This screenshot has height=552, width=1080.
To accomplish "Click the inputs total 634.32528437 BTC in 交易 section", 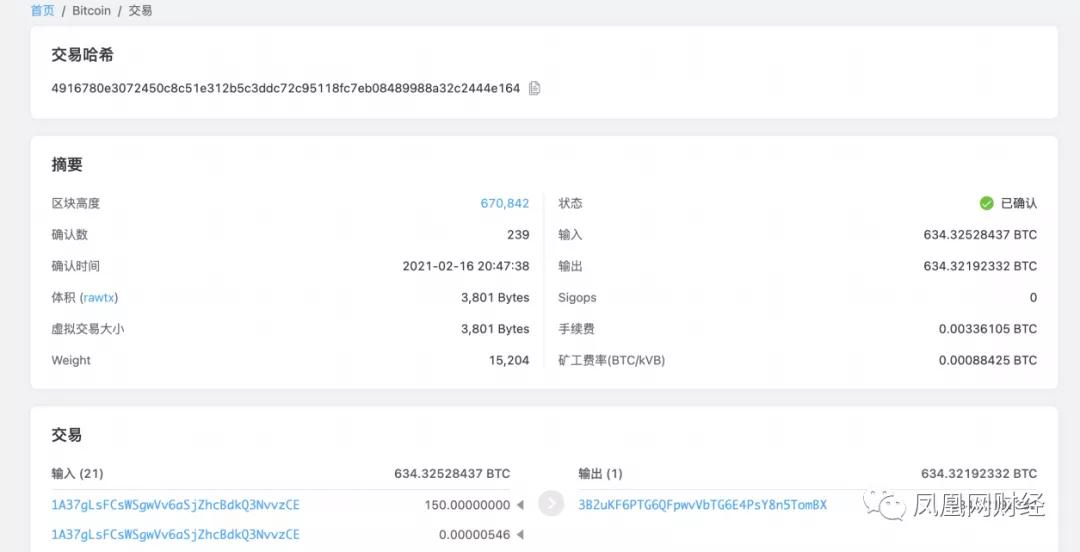I will 453,473.
